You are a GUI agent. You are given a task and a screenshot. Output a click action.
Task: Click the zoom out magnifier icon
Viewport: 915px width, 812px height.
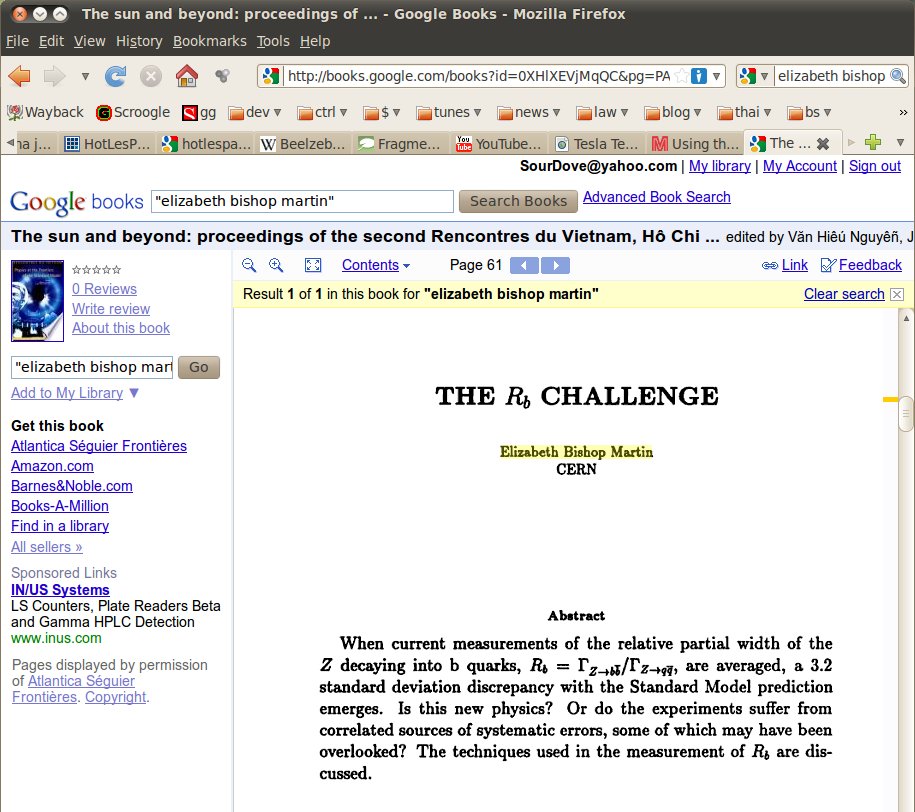click(249, 265)
